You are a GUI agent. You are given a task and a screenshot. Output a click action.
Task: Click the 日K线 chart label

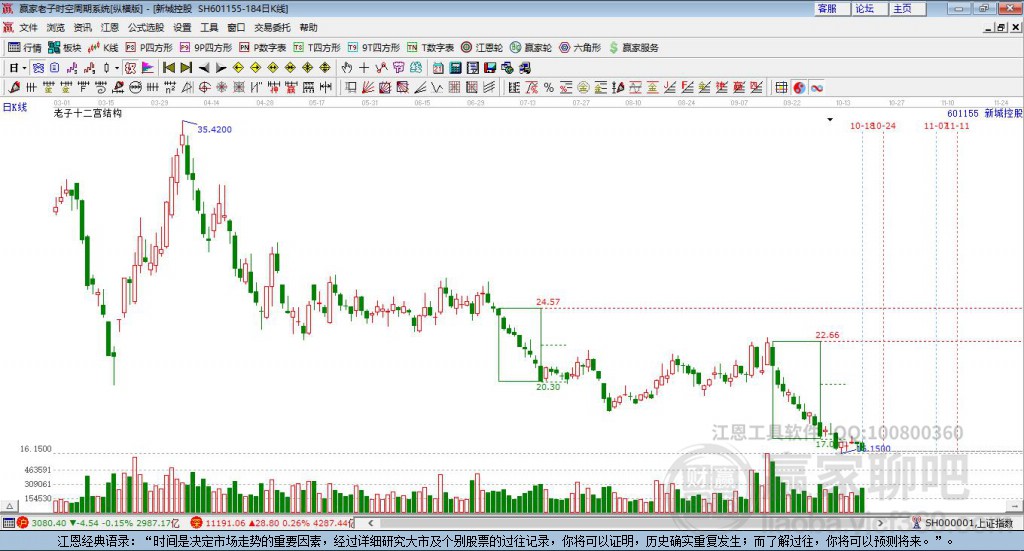(x=15, y=108)
